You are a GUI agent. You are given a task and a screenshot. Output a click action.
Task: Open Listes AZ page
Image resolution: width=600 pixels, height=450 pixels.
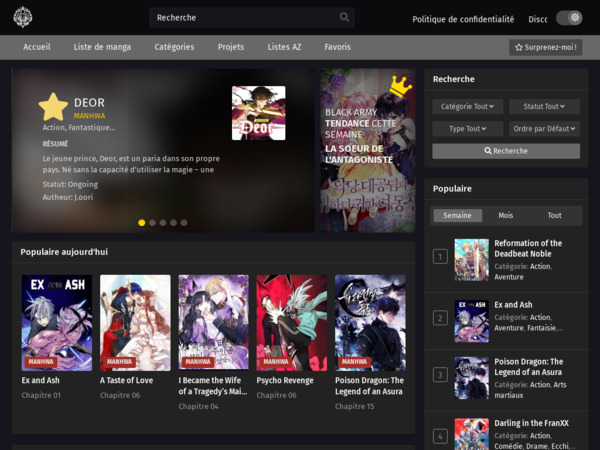[x=284, y=47]
